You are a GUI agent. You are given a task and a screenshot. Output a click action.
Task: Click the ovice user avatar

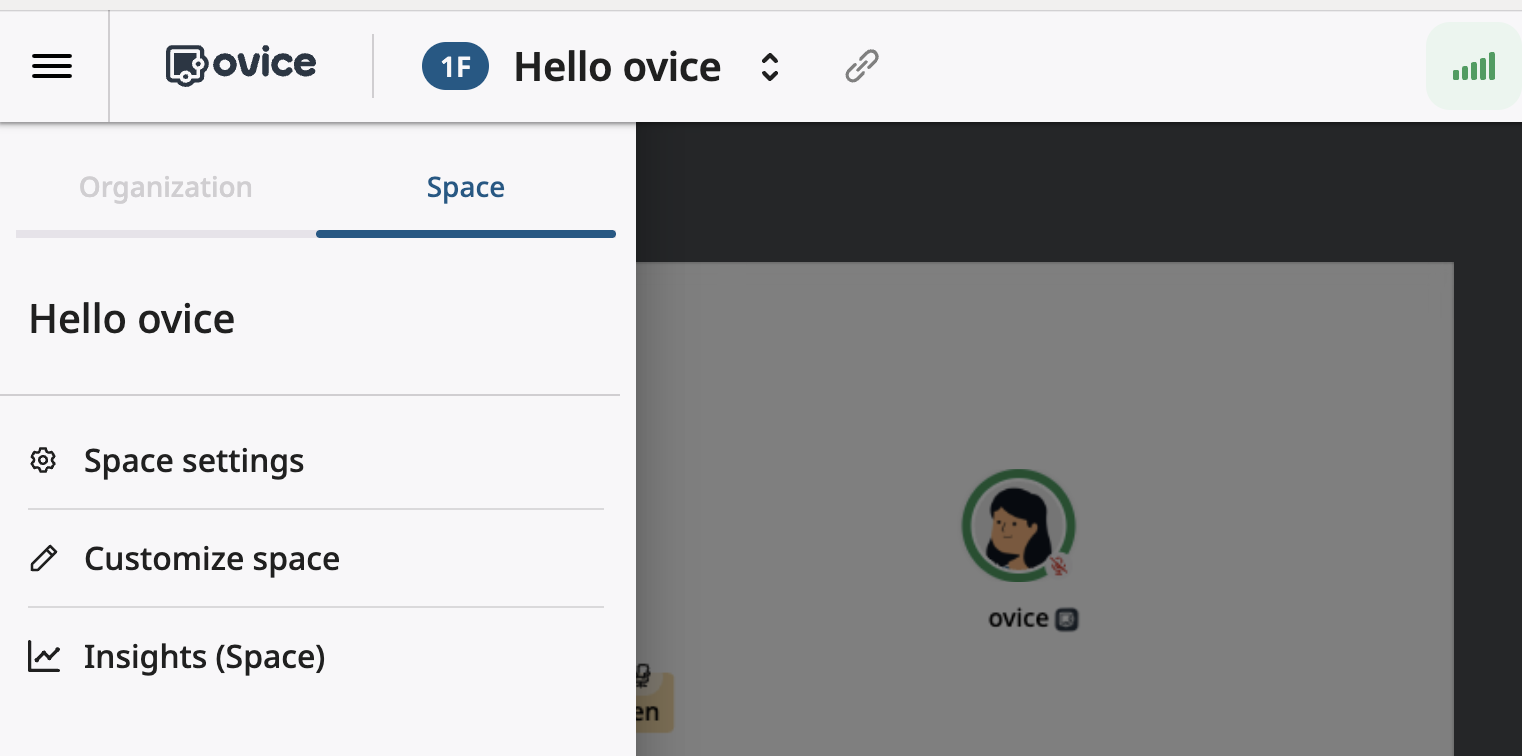click(1017, 526)
